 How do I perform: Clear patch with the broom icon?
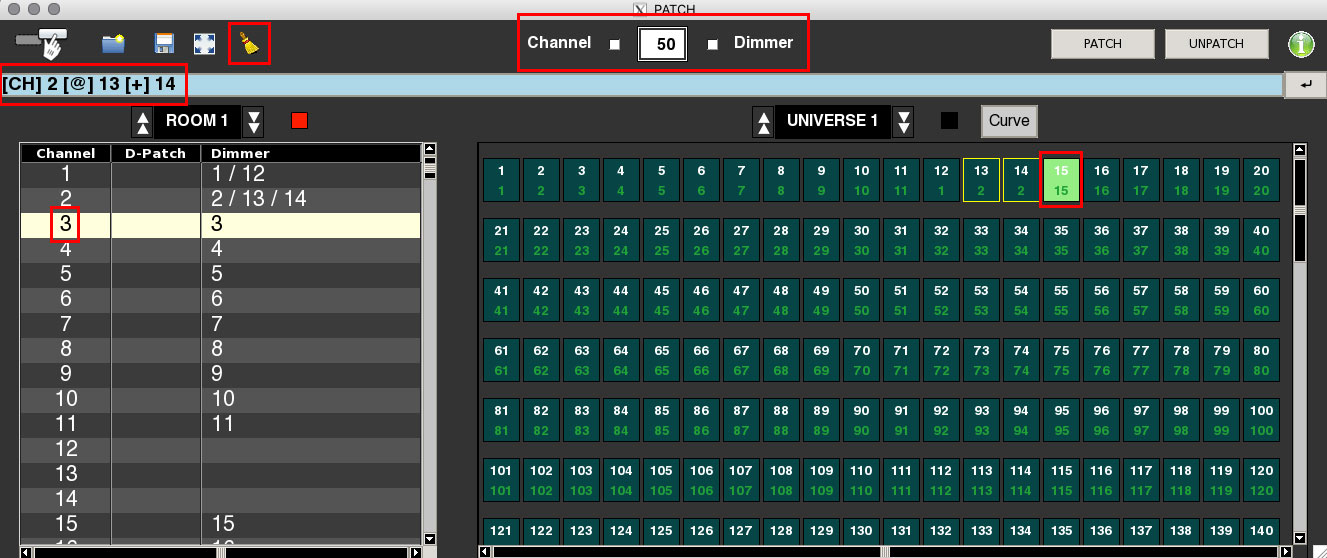click(248, 44)
